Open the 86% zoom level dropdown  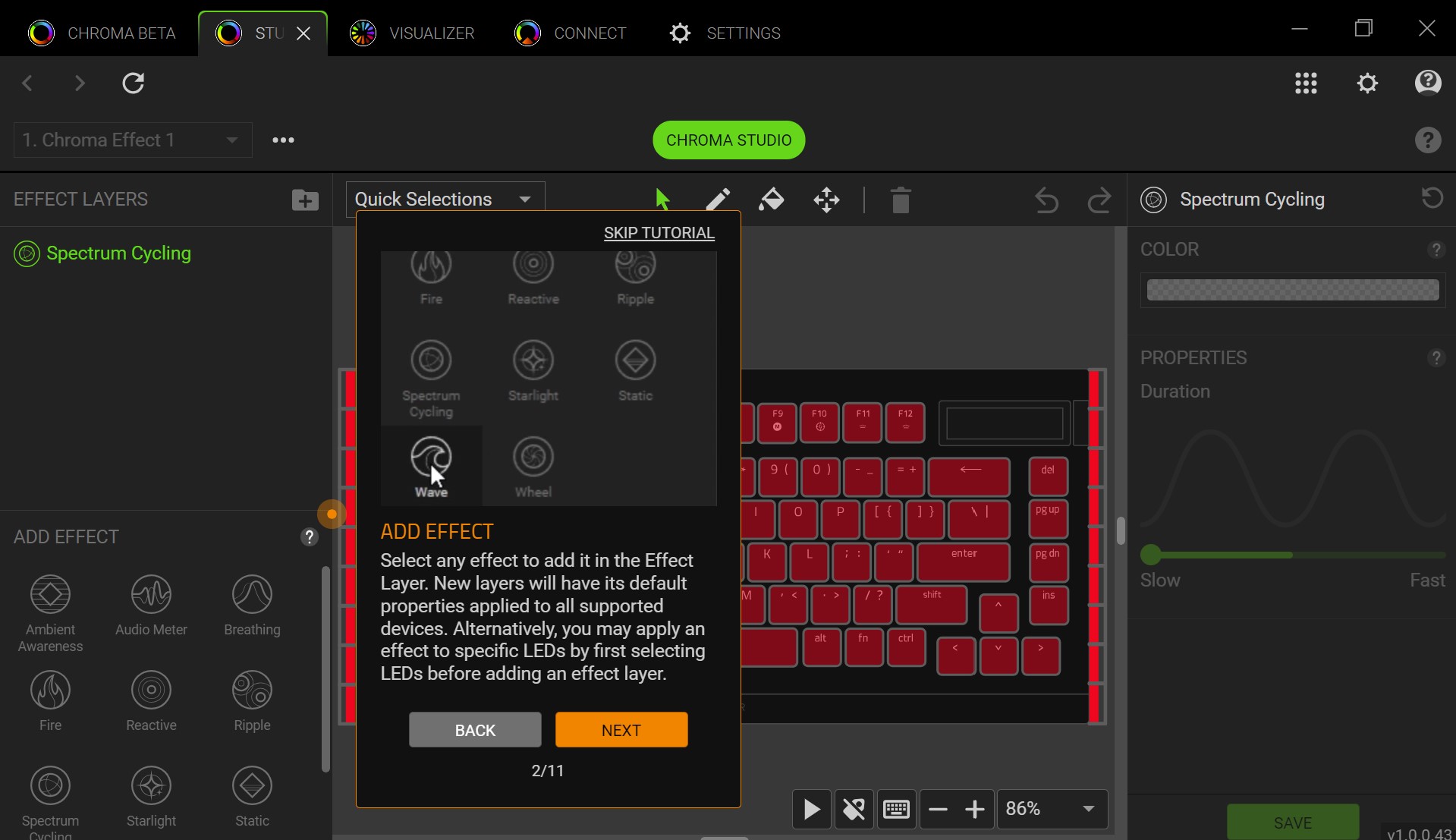(1052, 809)
